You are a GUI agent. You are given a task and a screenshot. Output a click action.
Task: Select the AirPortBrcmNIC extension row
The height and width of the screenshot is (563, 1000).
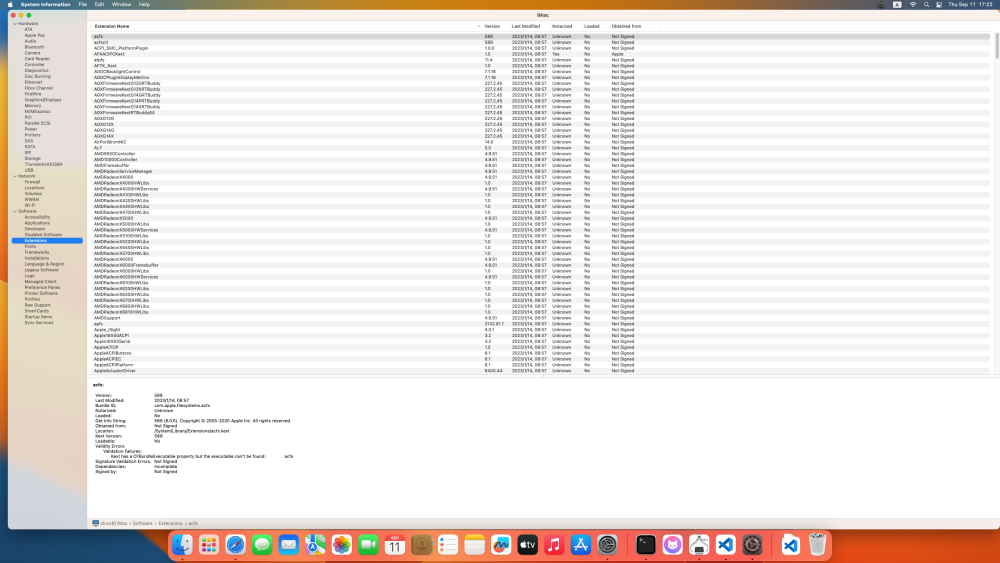[541, 142]
